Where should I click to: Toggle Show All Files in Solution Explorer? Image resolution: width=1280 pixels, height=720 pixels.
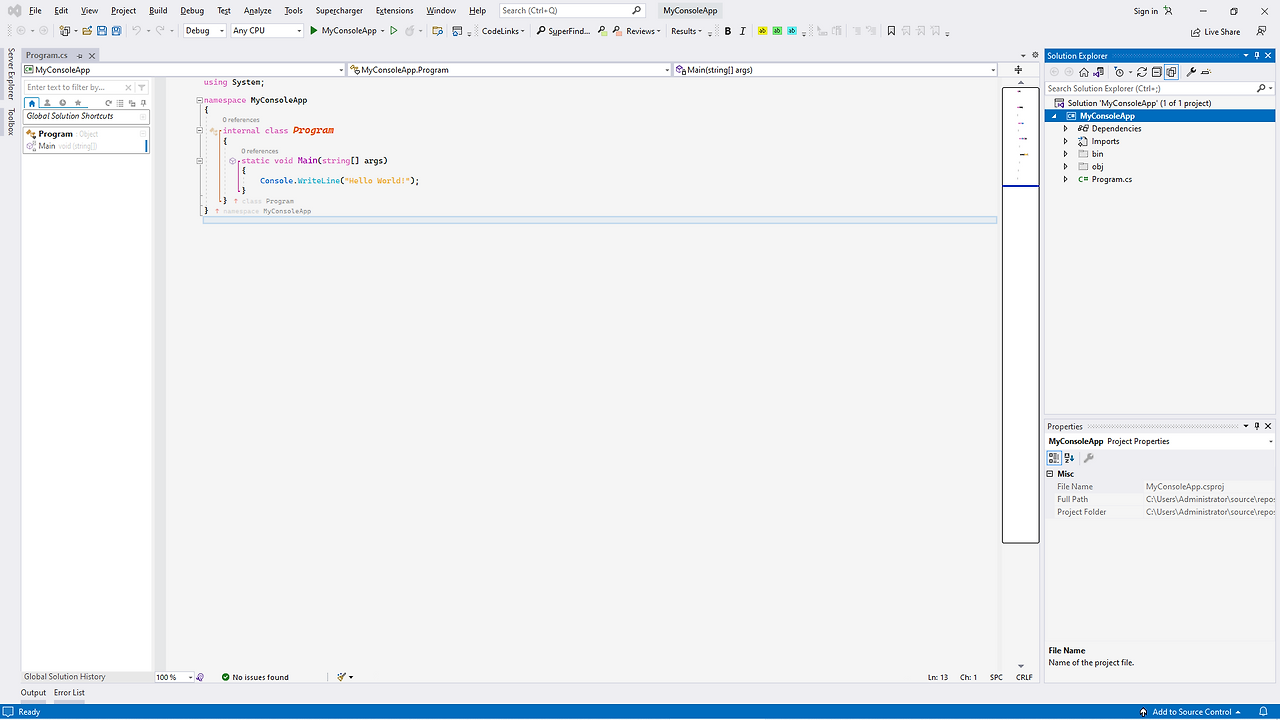tap(1171, 72)
